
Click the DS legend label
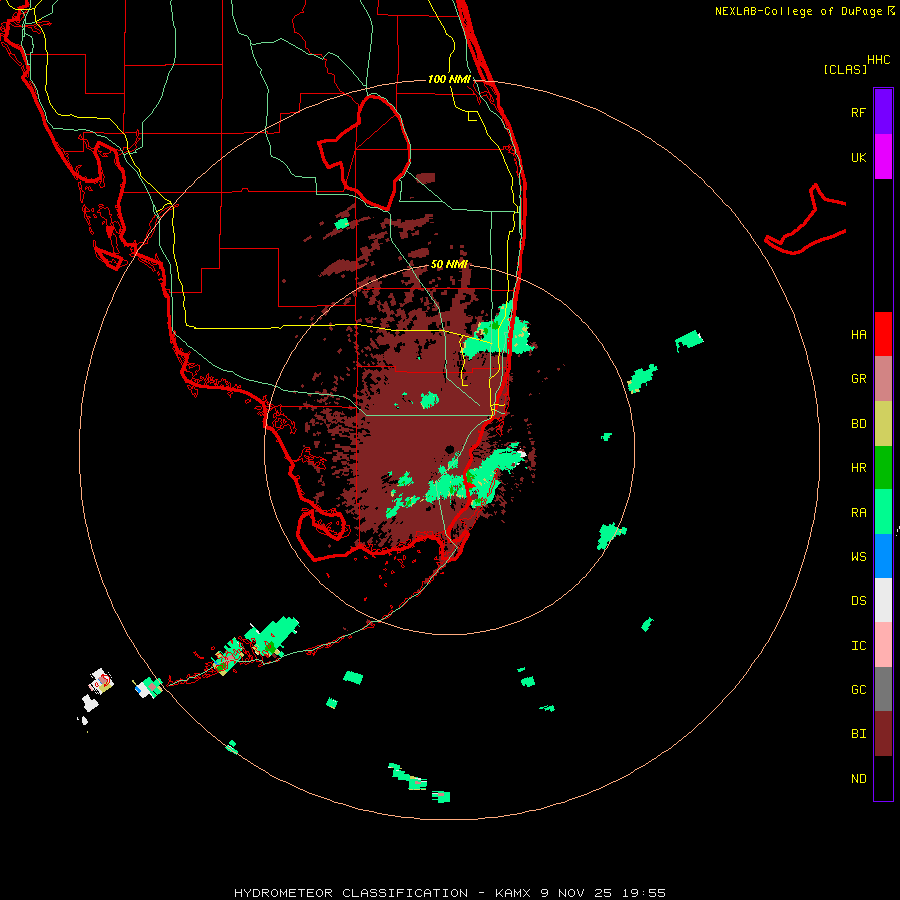pos(858,601)
